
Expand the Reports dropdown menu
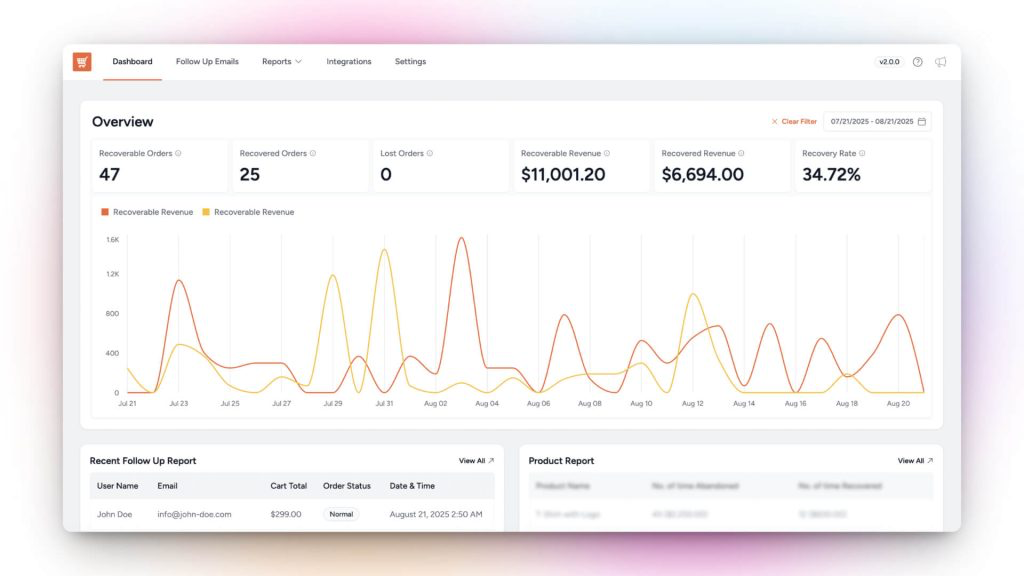coord(281,61)
